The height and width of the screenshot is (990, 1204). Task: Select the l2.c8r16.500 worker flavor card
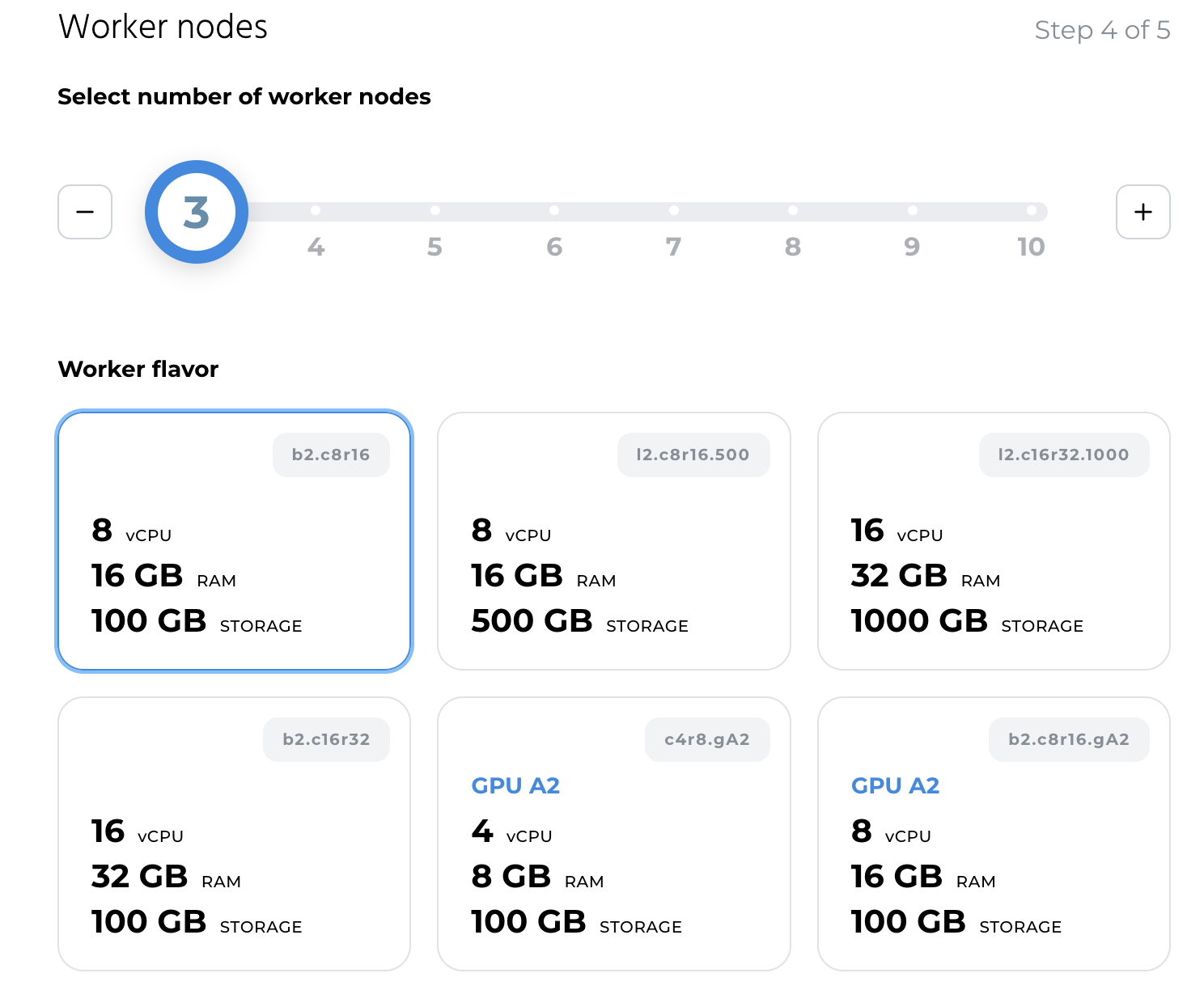[613, 541]
